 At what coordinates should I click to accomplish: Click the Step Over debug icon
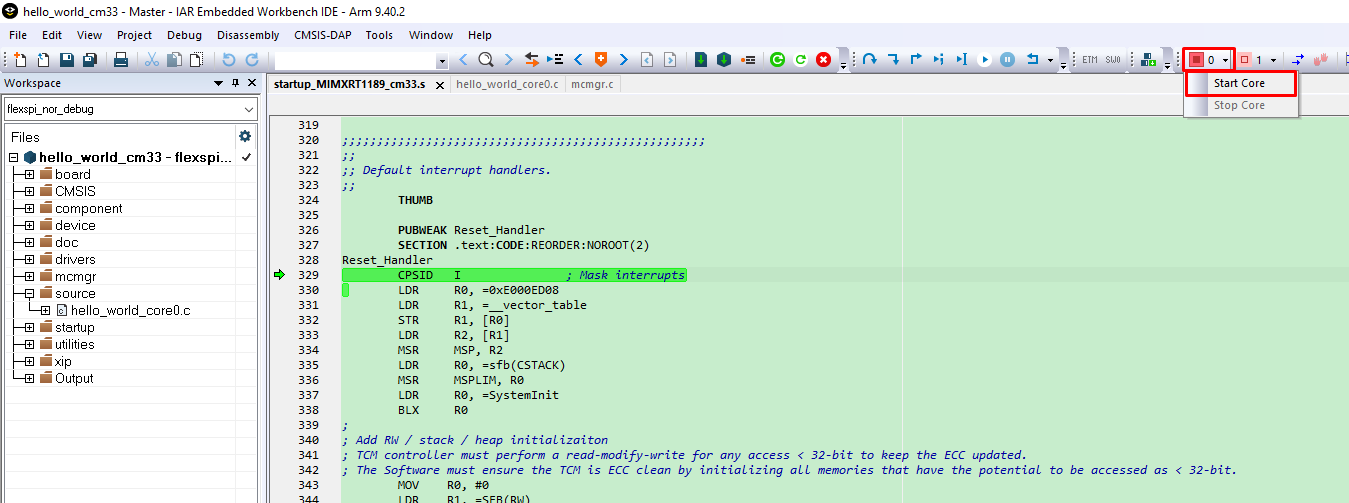tap(870, 60)
